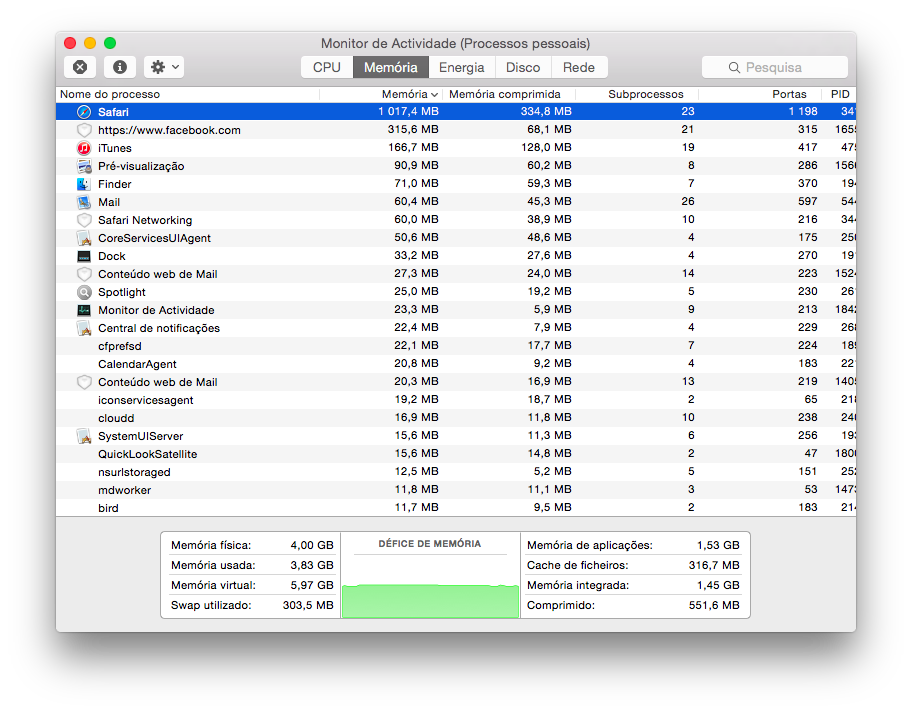Click Dock's 270 ports value
912x712 pixels.
(x=808, y=255)
